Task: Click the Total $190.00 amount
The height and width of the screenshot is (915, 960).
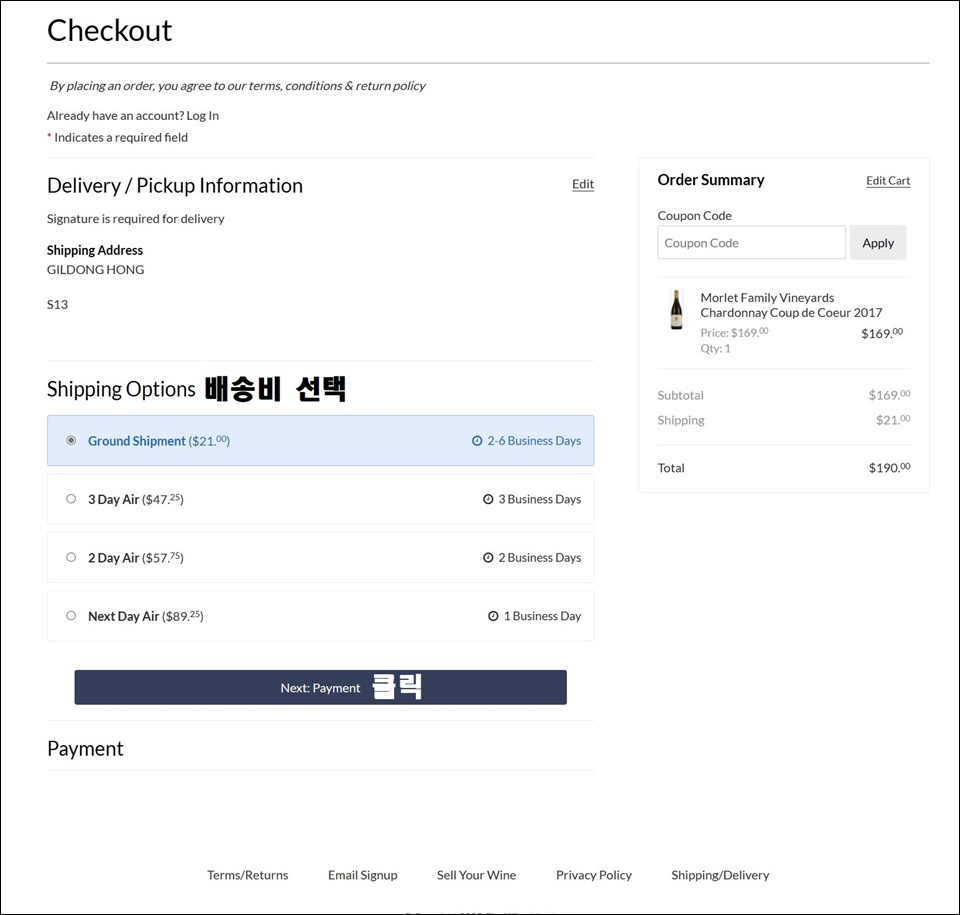Action: pos(889,467)
